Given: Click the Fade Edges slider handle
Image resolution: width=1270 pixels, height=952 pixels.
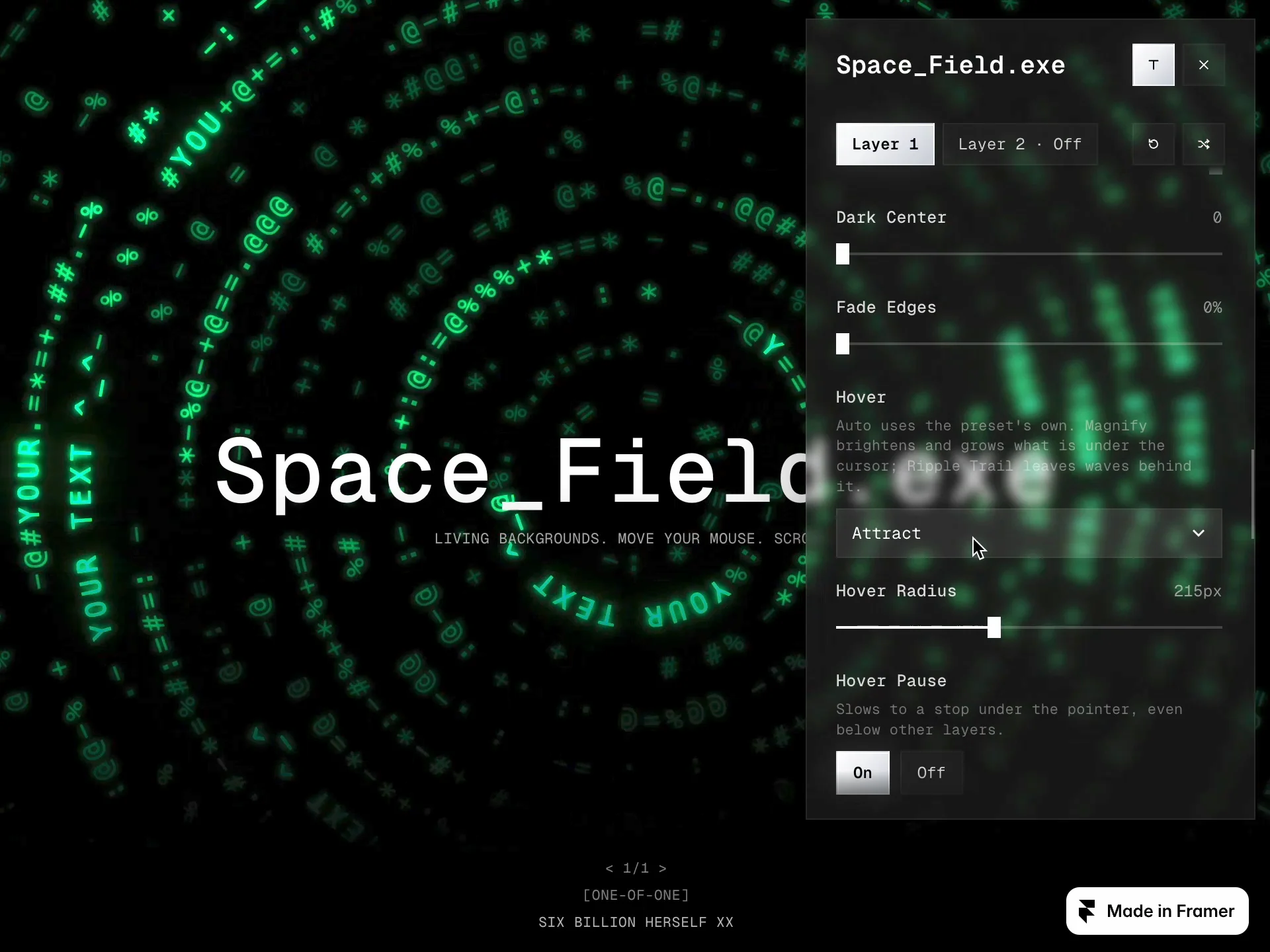Looking at the screenshot, I should (843, 344).
